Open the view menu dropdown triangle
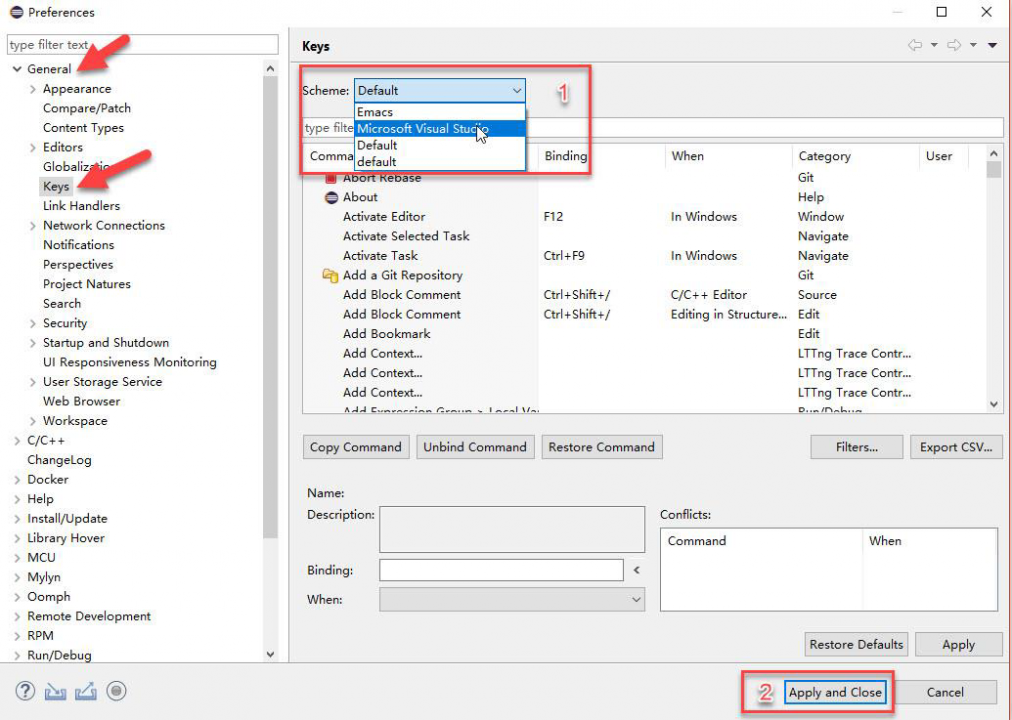This screenshot has height=720, width=1012. [x=992, y=45]
